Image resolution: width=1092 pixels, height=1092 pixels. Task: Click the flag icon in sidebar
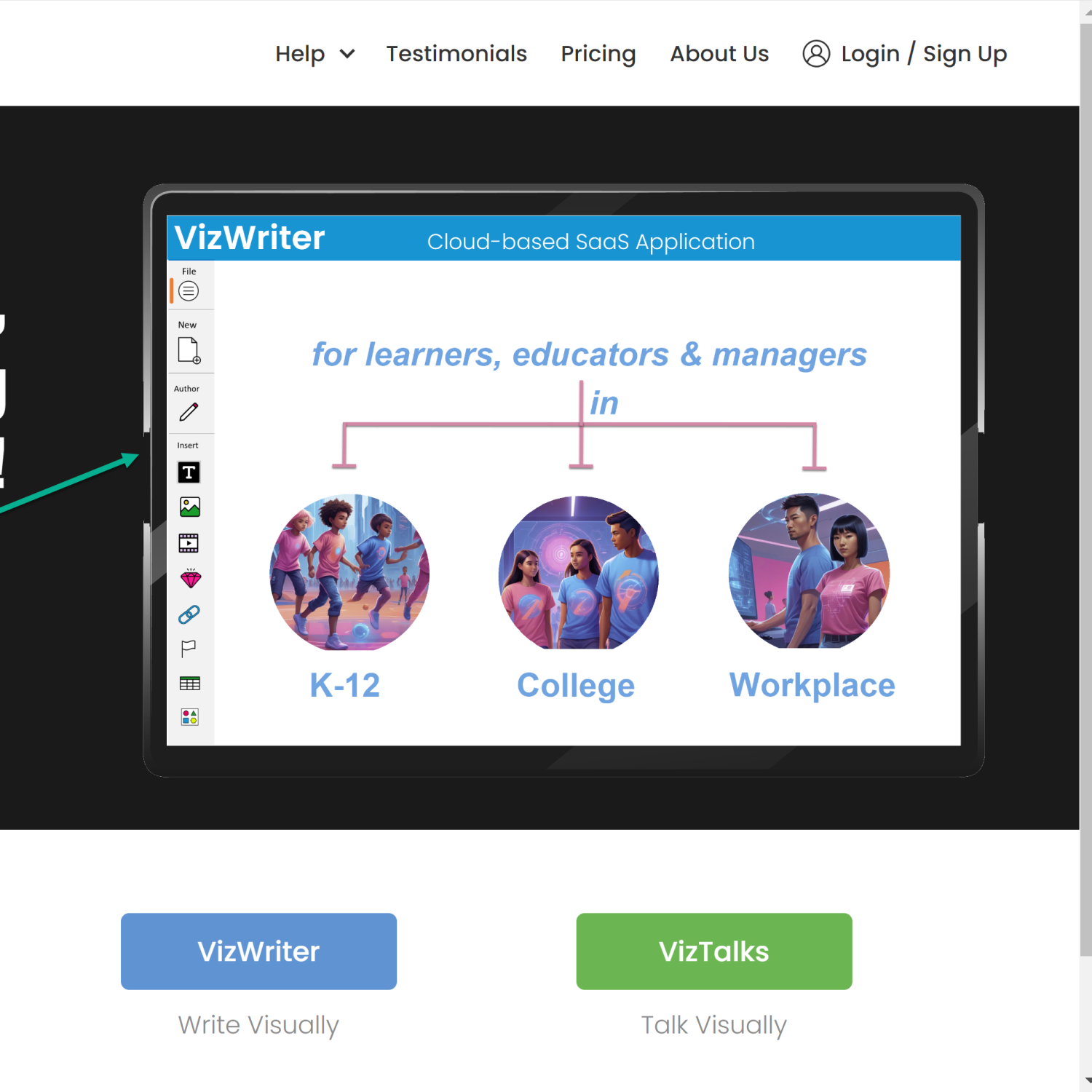[x=189, y=649]
